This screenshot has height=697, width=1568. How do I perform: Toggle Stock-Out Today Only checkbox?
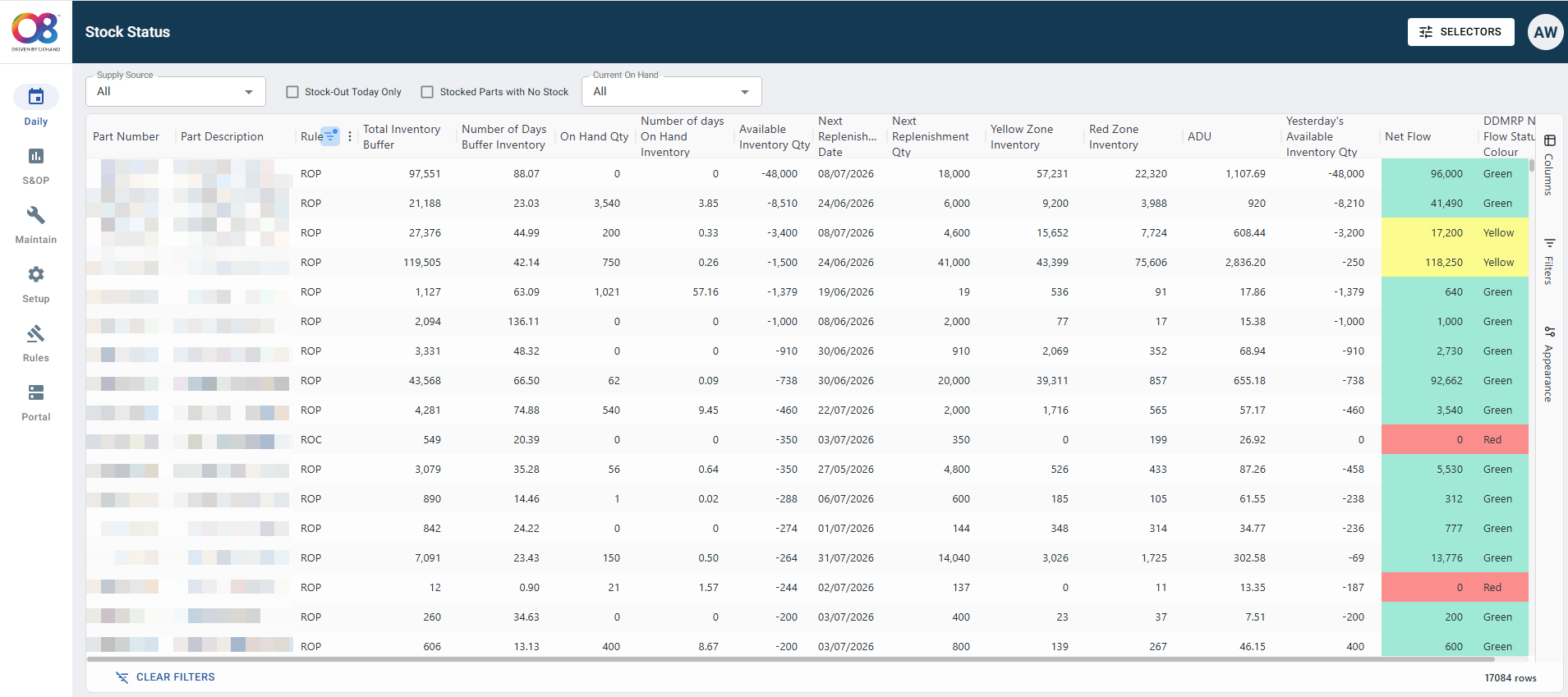click(292, 92)
